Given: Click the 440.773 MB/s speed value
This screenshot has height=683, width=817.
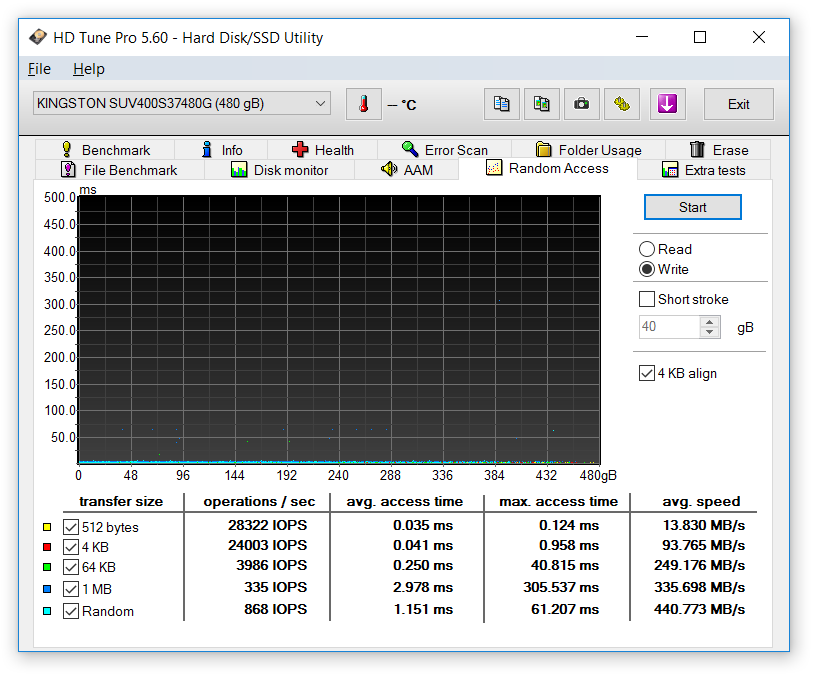Looking at the screenshot, I should (x=699, y=609).
